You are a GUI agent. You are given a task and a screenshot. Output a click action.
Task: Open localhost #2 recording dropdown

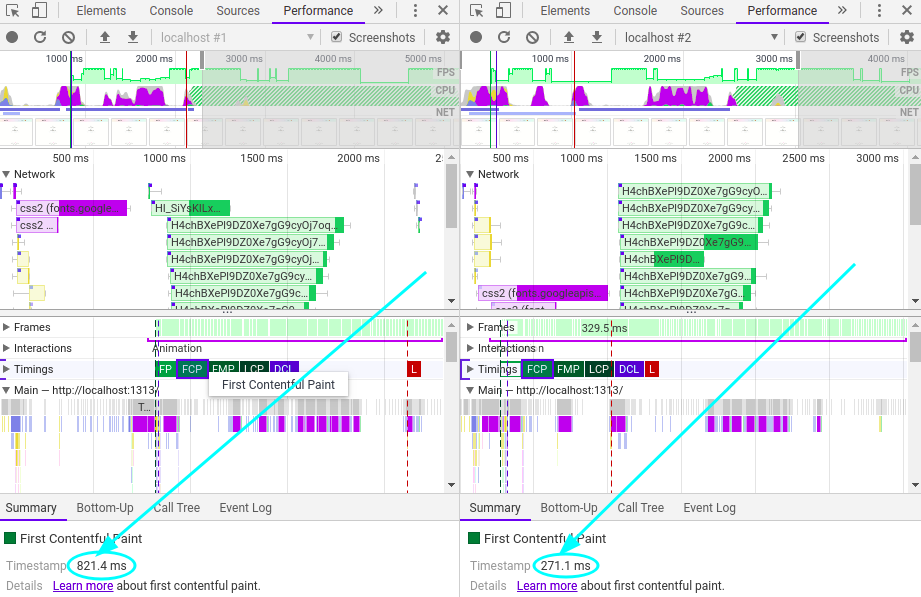(x=701, y=38)
